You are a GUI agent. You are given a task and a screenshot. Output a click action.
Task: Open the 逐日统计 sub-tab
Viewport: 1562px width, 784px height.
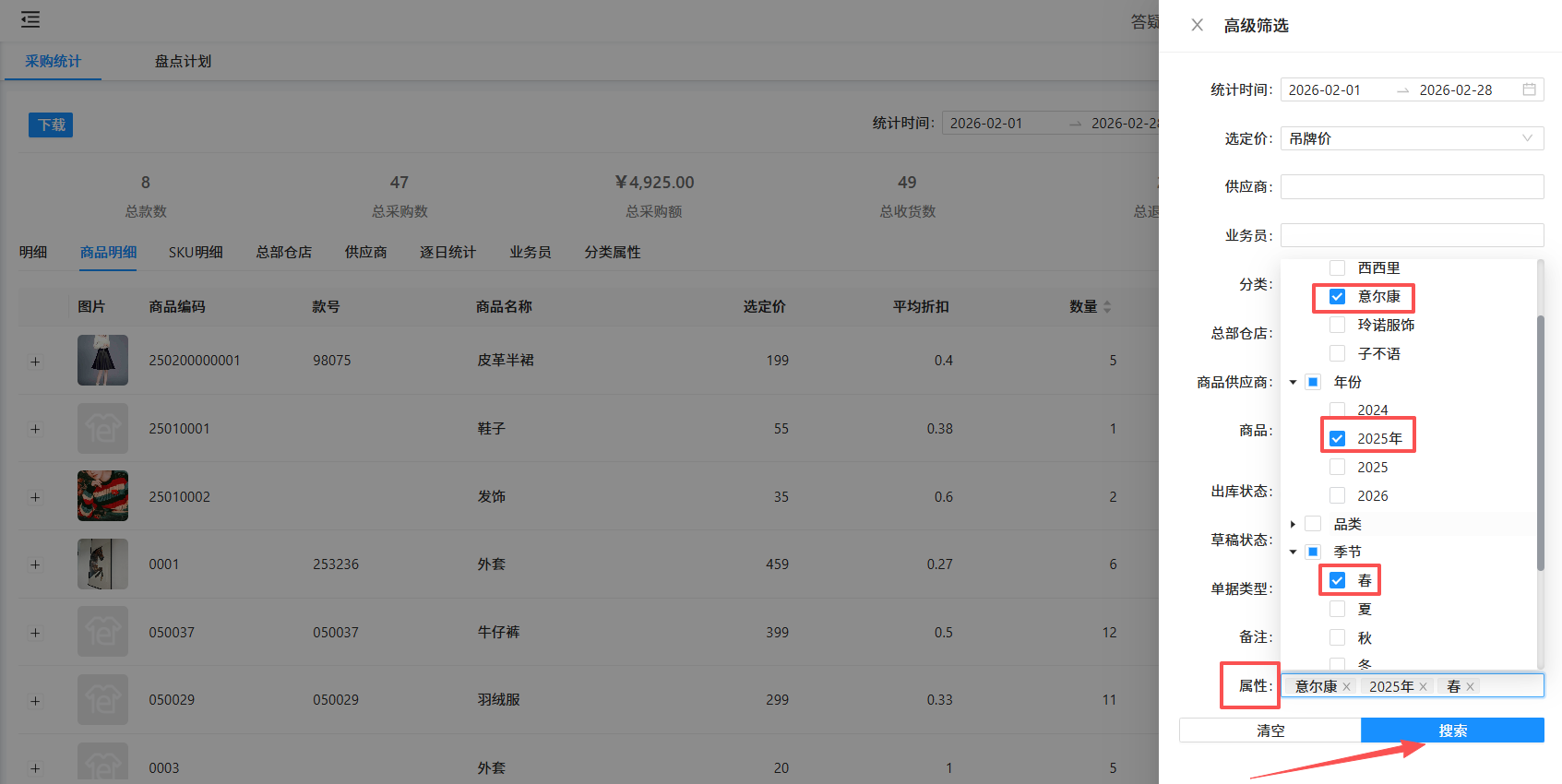click(447, 252)
